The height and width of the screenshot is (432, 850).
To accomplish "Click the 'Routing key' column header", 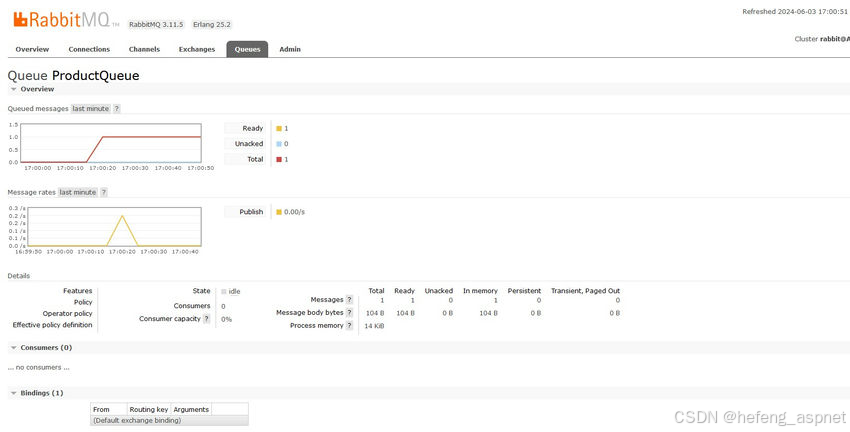I will pos(149,410).
